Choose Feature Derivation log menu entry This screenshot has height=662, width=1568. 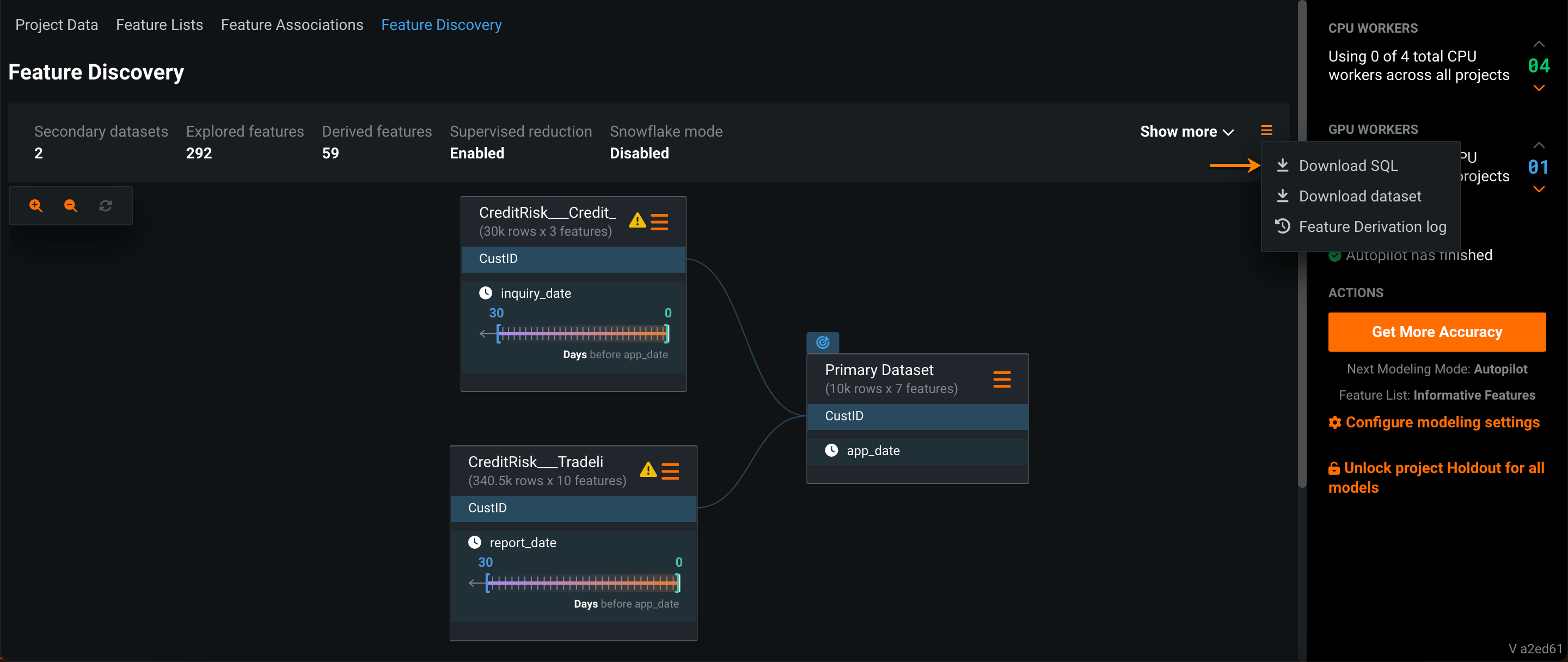tap(1372, 226)
